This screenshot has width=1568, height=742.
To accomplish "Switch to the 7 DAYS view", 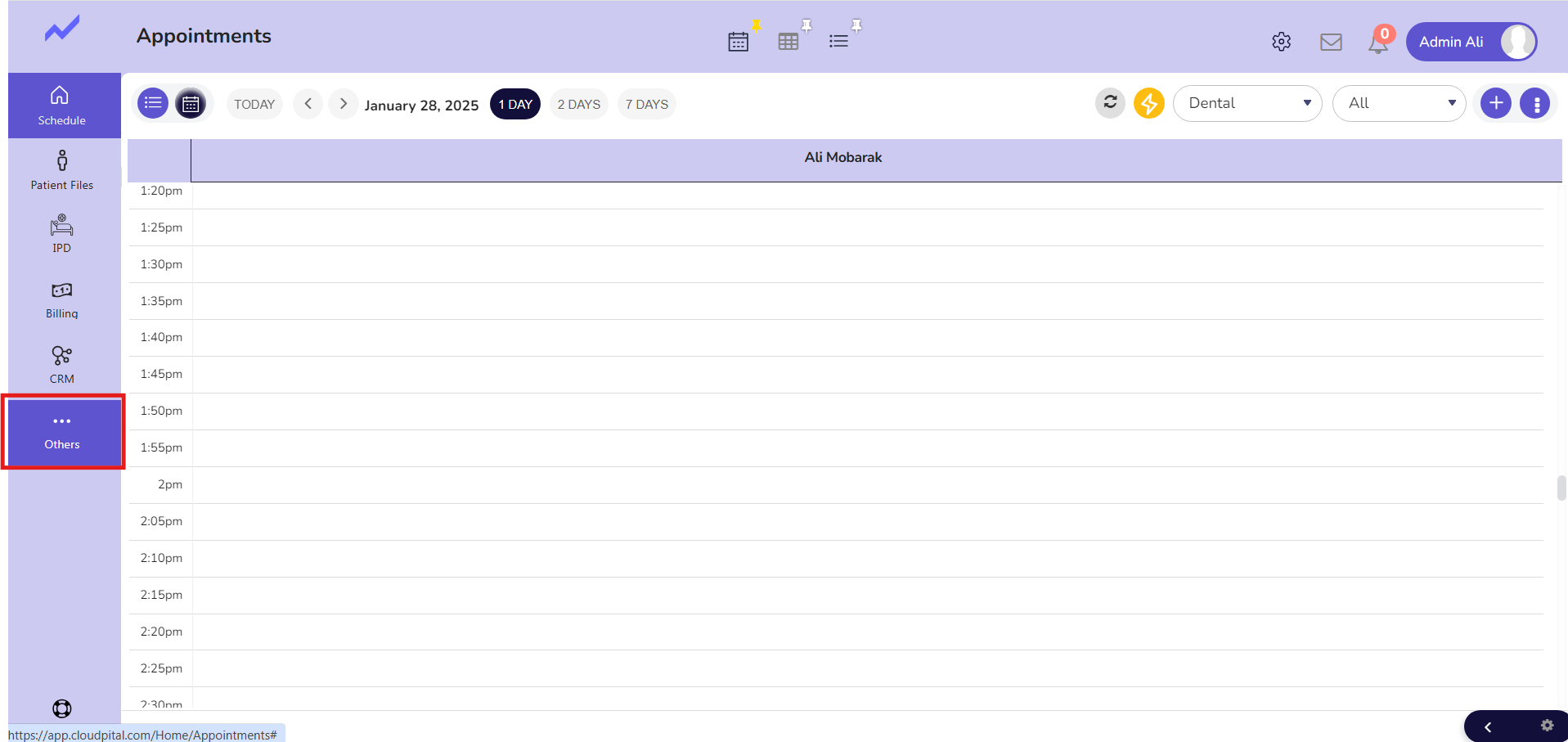I will click(646, 104).
